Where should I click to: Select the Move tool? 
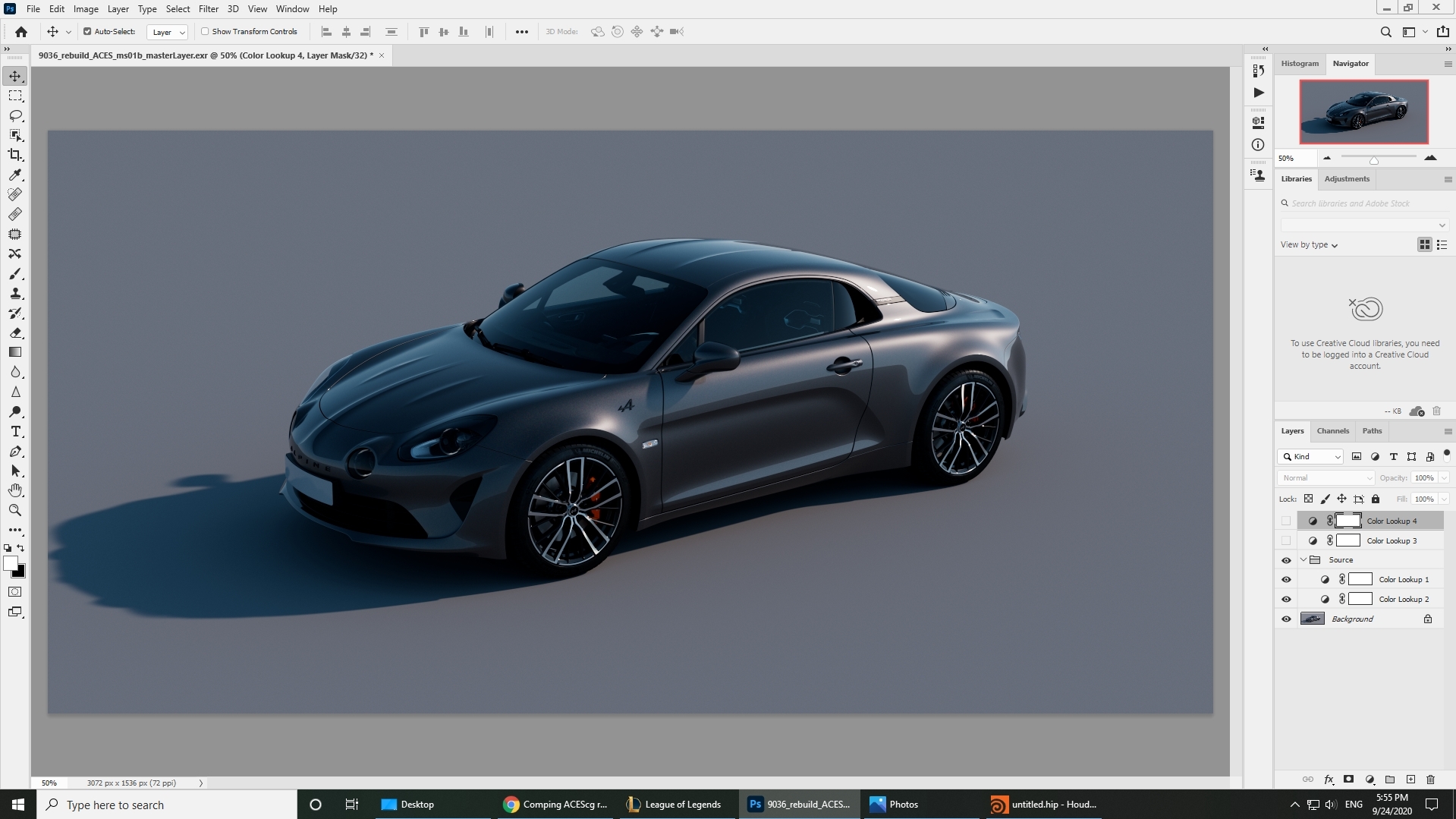tap(15, 76)
